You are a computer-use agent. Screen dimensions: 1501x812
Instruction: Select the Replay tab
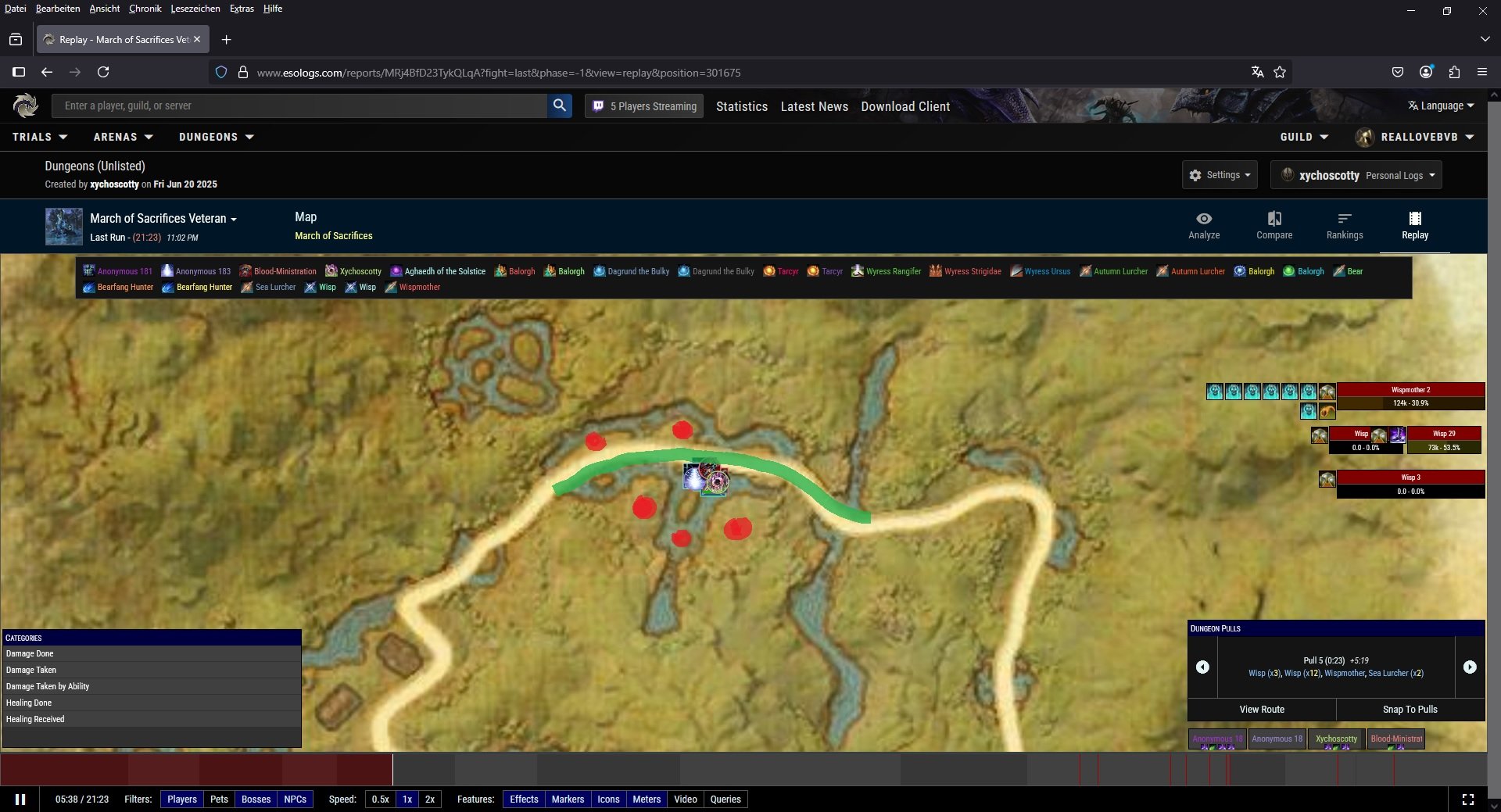tap(1415, 225)
